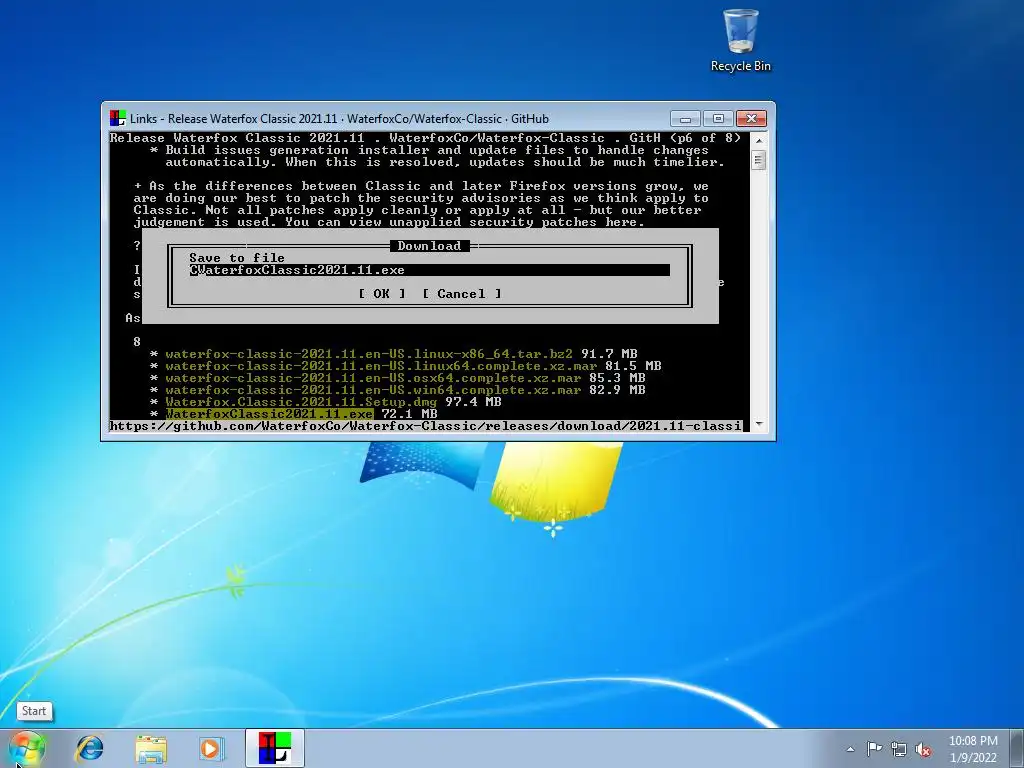Open Action Center flag icon
Screen dimensions: 1024x768
(874, 749)
